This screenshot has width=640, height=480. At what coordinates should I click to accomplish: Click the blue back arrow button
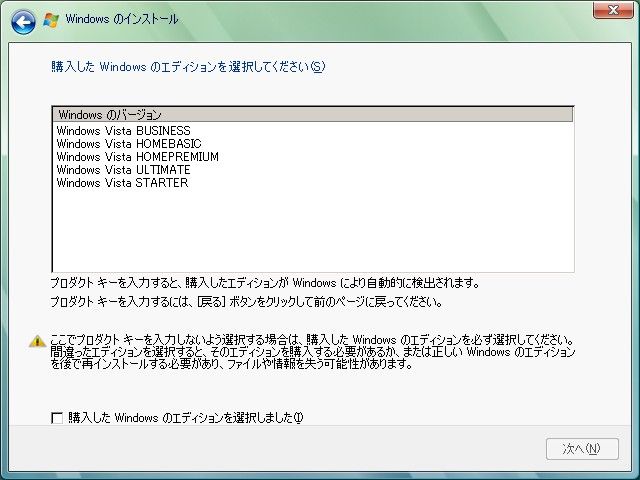(22, 20)
